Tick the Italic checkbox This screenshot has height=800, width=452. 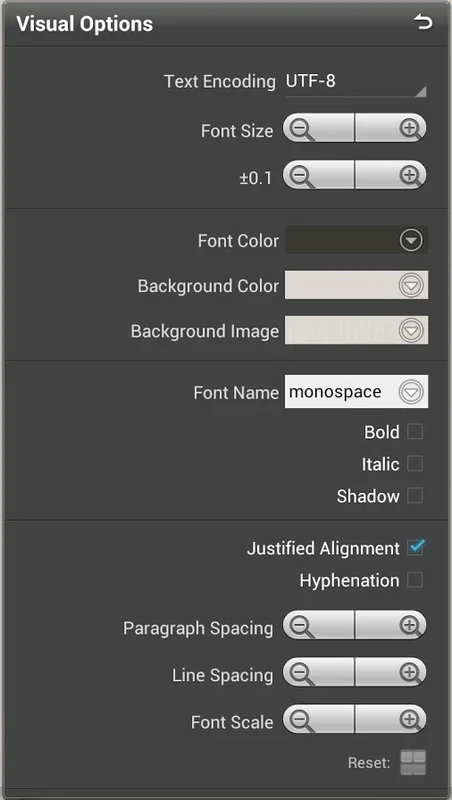click(x=415, y=464)
